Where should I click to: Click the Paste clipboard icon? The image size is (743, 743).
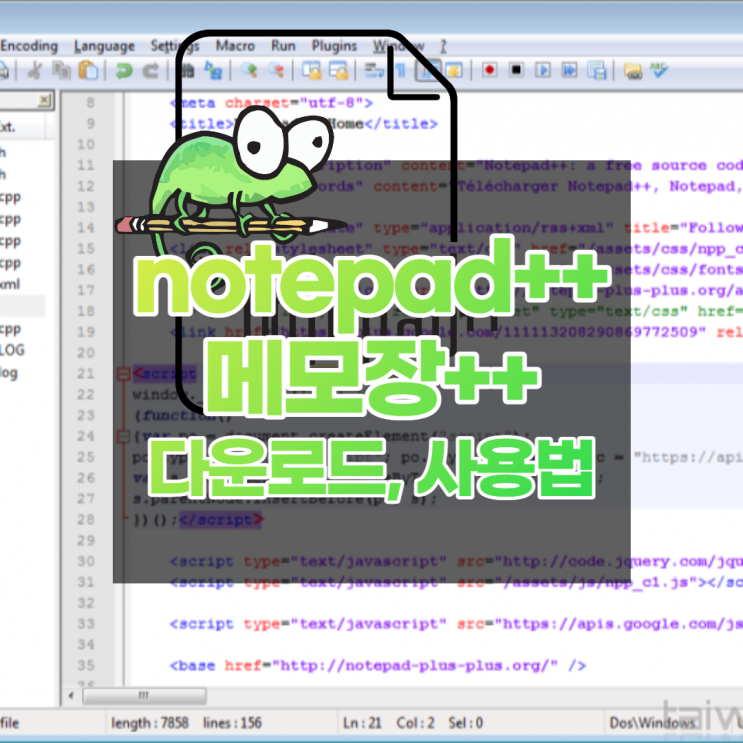click(88, 71)
